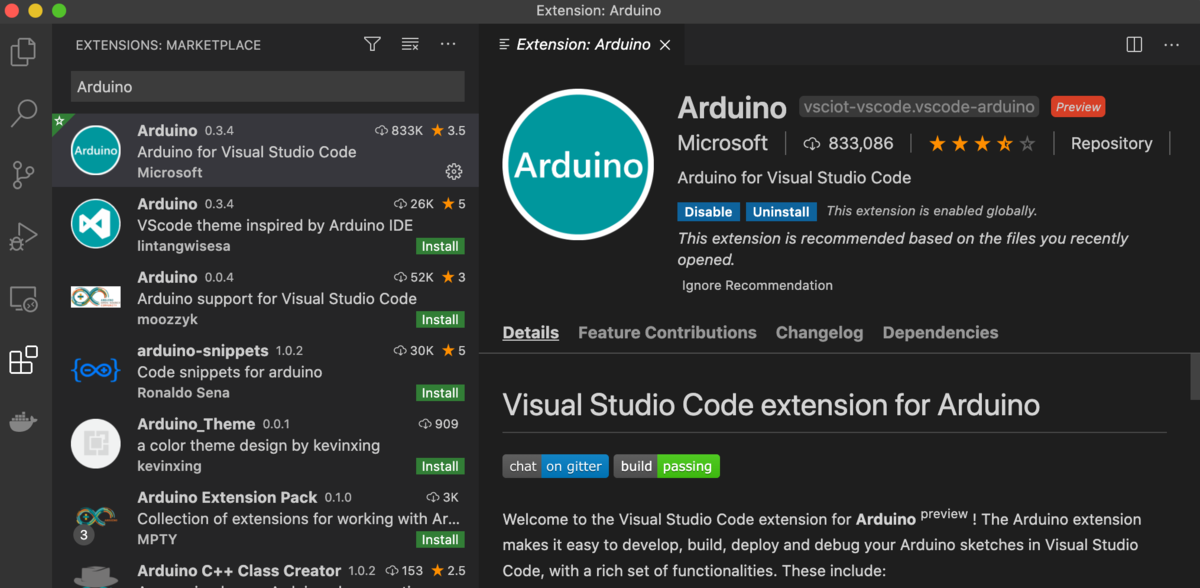Click the star rating of the extension
1200x588 pixels.
982,144
